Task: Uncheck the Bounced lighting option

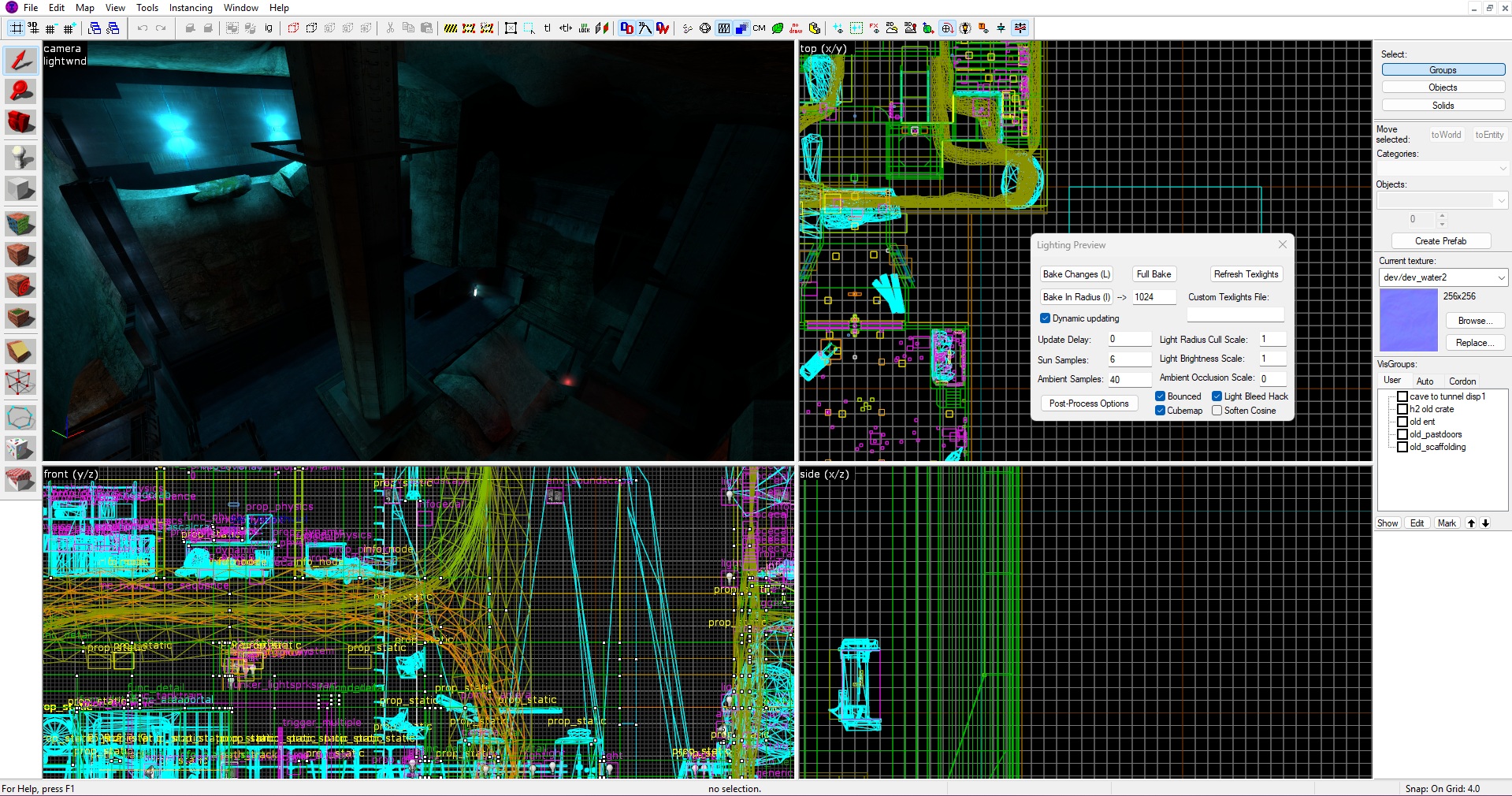Action: [1160, 396]
